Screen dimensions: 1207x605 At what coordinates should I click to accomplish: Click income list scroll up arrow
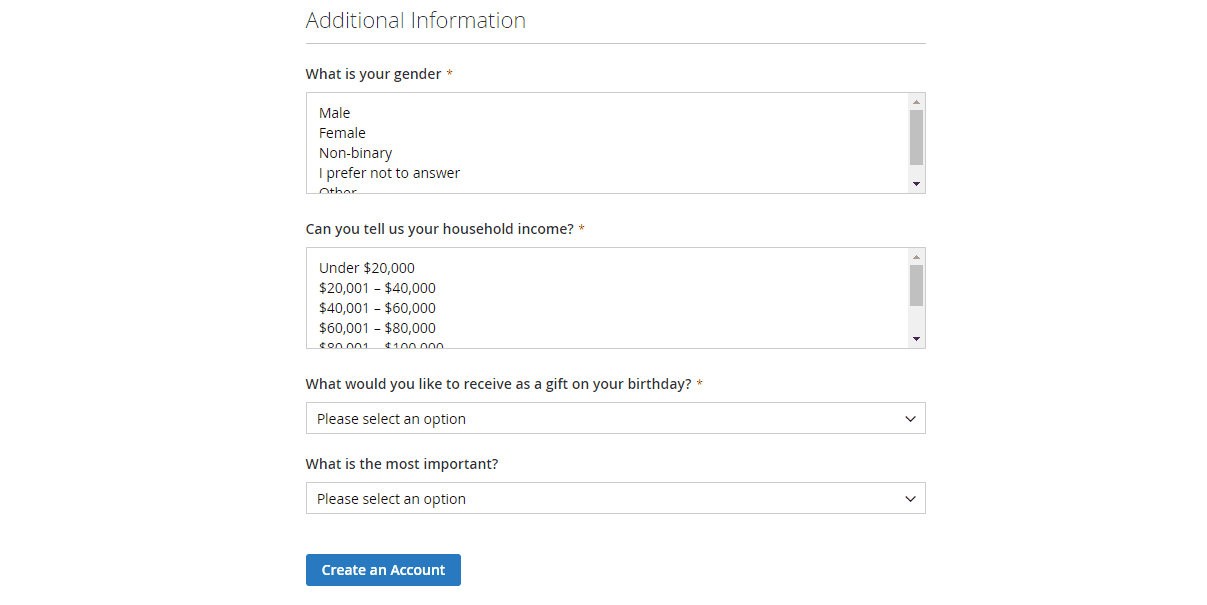pyautogui.click(x=916, y=256)
